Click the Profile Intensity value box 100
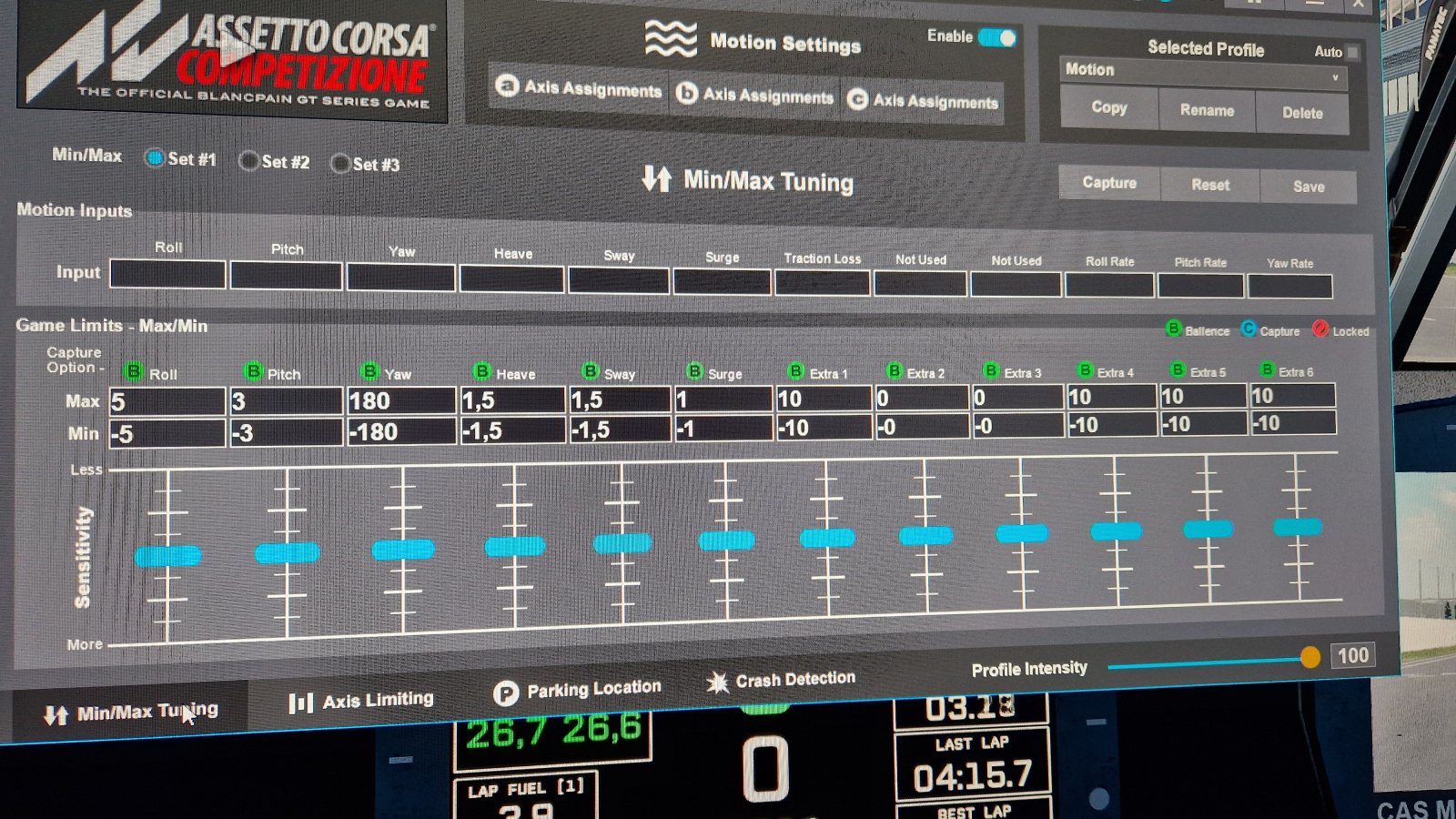This screenshot has height=819, width=1456. pos(1352,655)
